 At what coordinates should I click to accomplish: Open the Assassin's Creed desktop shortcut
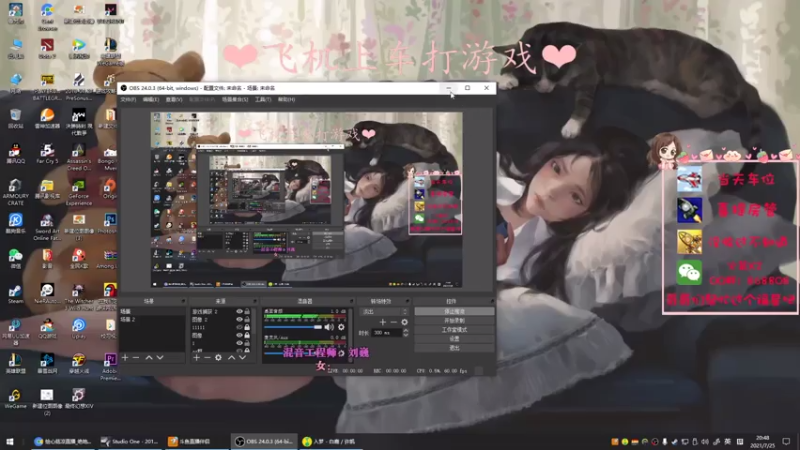pyautogui.click(x=79, y=157)
